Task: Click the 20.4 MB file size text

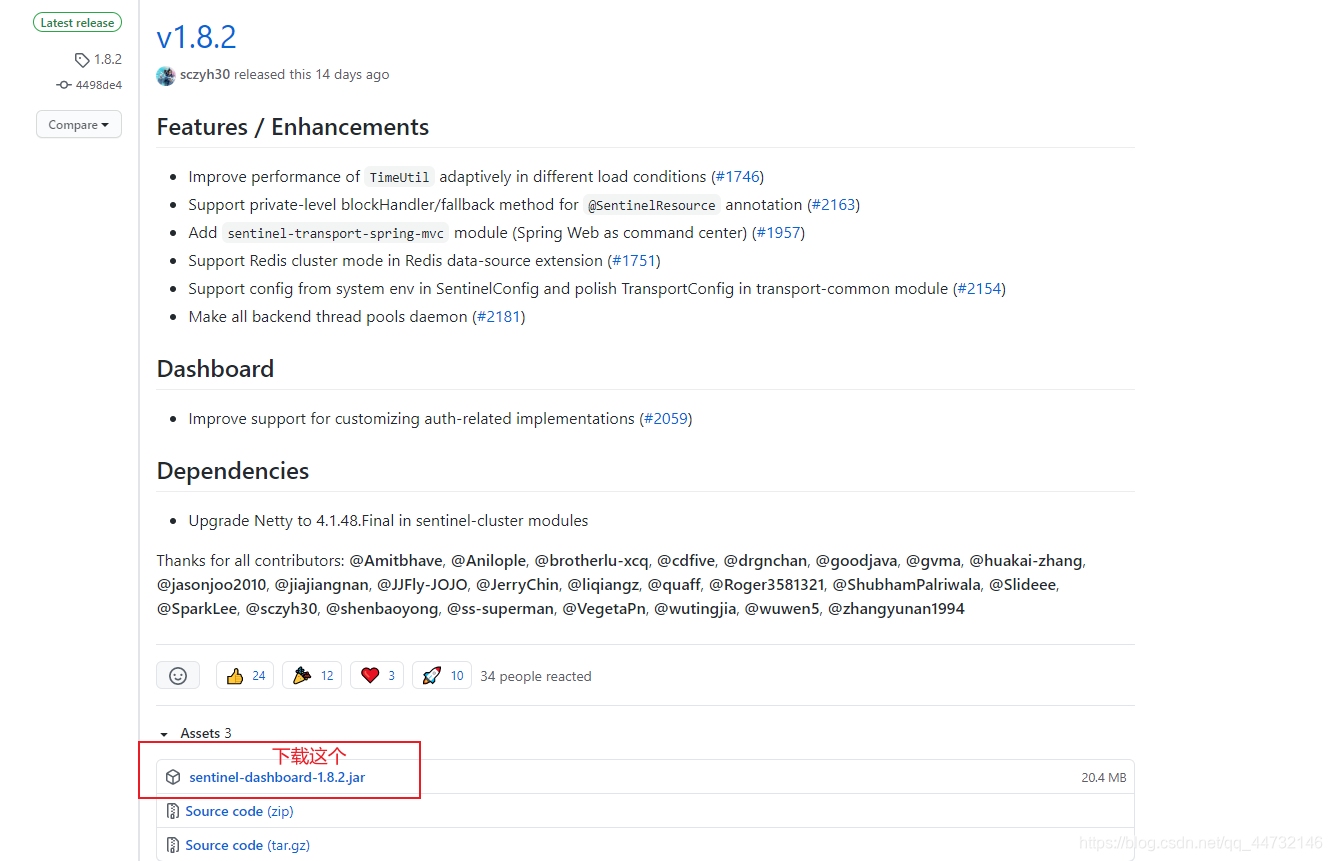Action: tap(1104, 777)
